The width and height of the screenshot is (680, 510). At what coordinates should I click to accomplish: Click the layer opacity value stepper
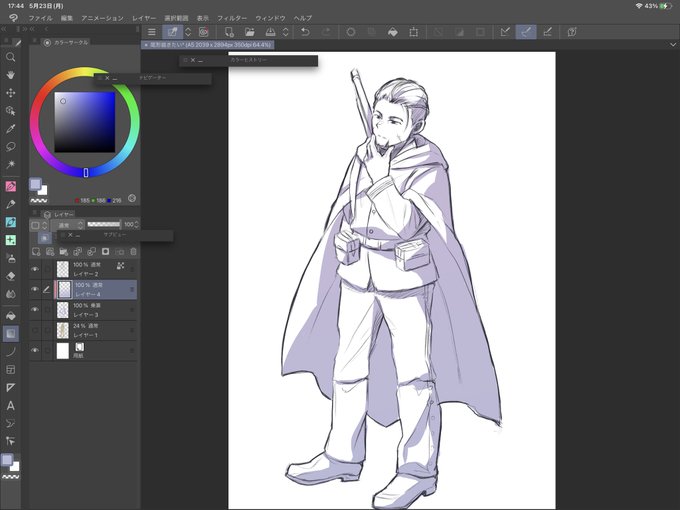tap(137, 224)
